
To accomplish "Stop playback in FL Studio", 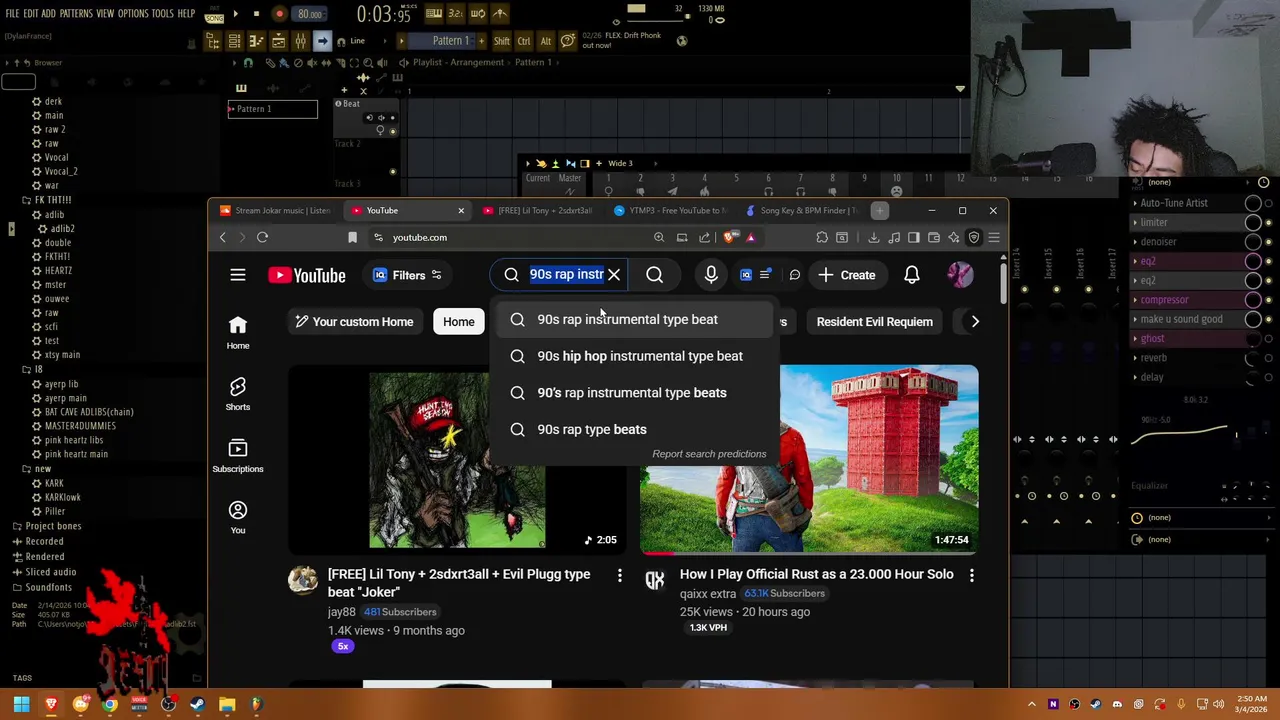I will (256, 14).
